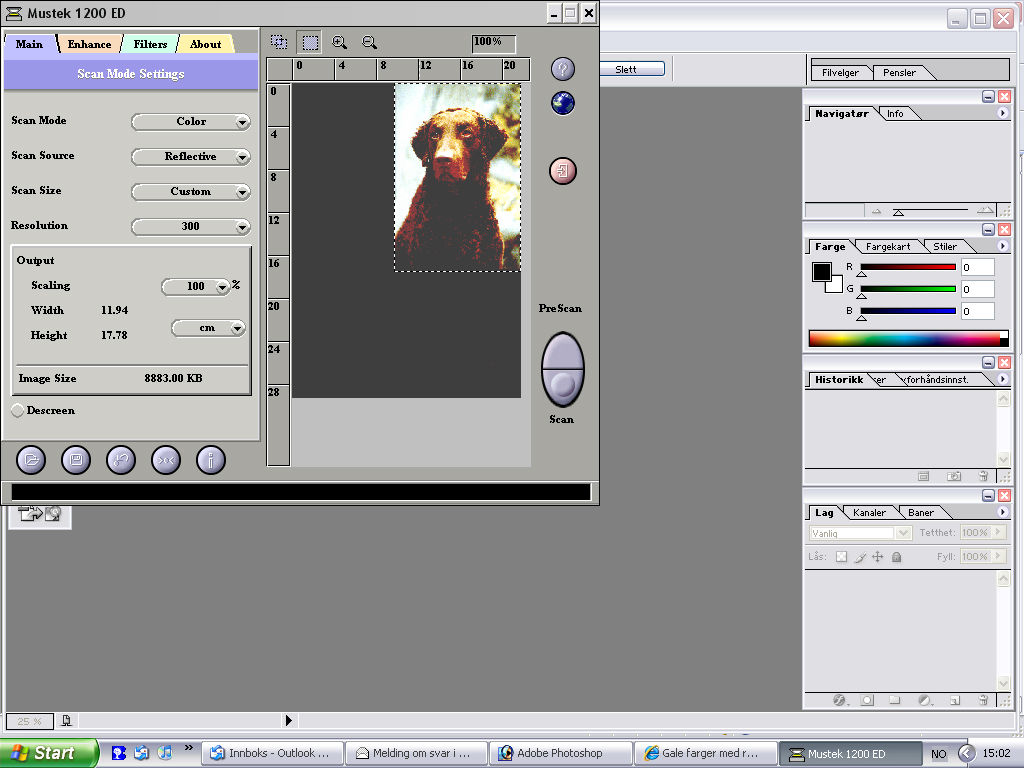
Task: Click the Windows Start button
Action: pos(49,753)
